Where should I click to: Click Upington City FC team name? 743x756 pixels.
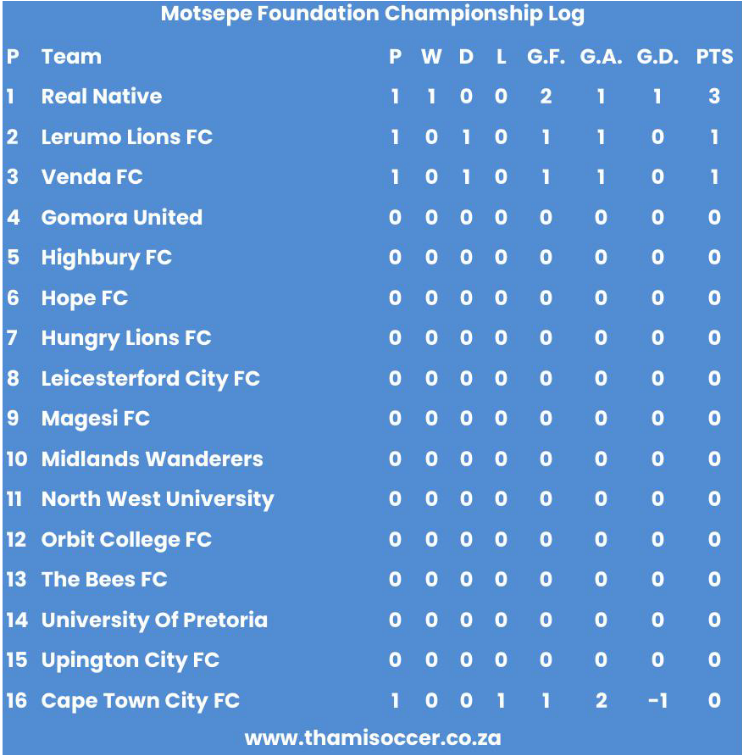coord(130,661)
